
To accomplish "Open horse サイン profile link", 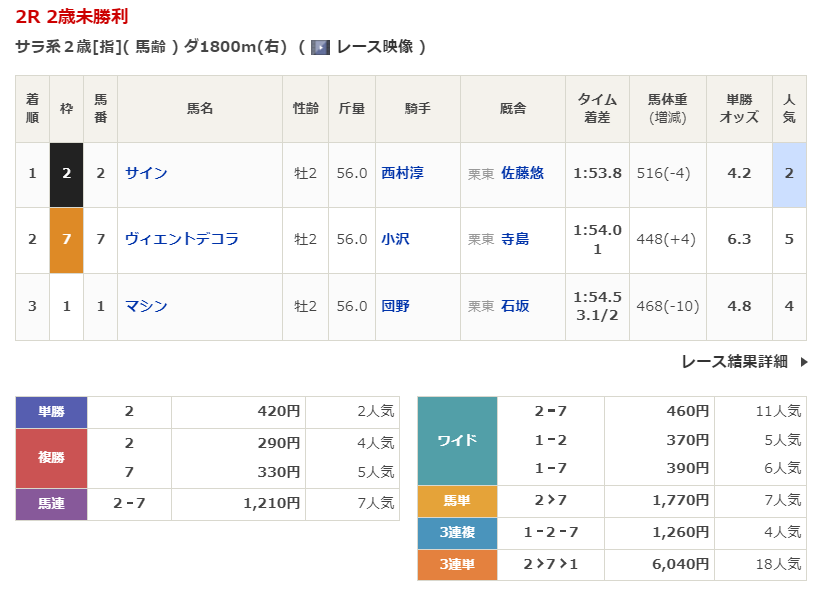I will pos(146,173).
